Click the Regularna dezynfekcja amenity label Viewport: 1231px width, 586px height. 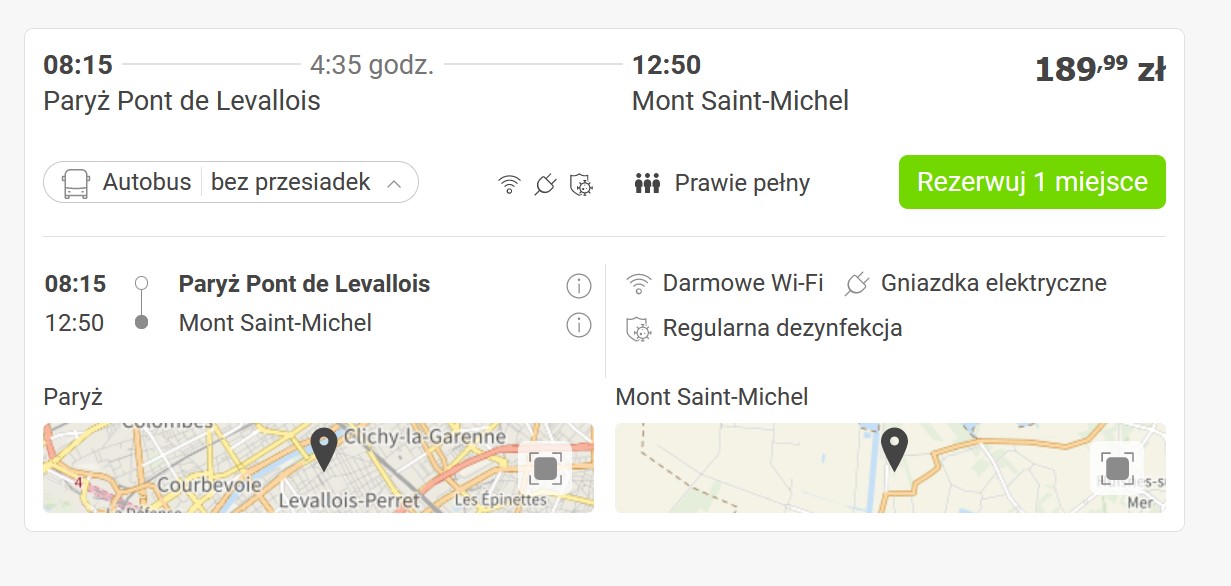tap(782, 328)
